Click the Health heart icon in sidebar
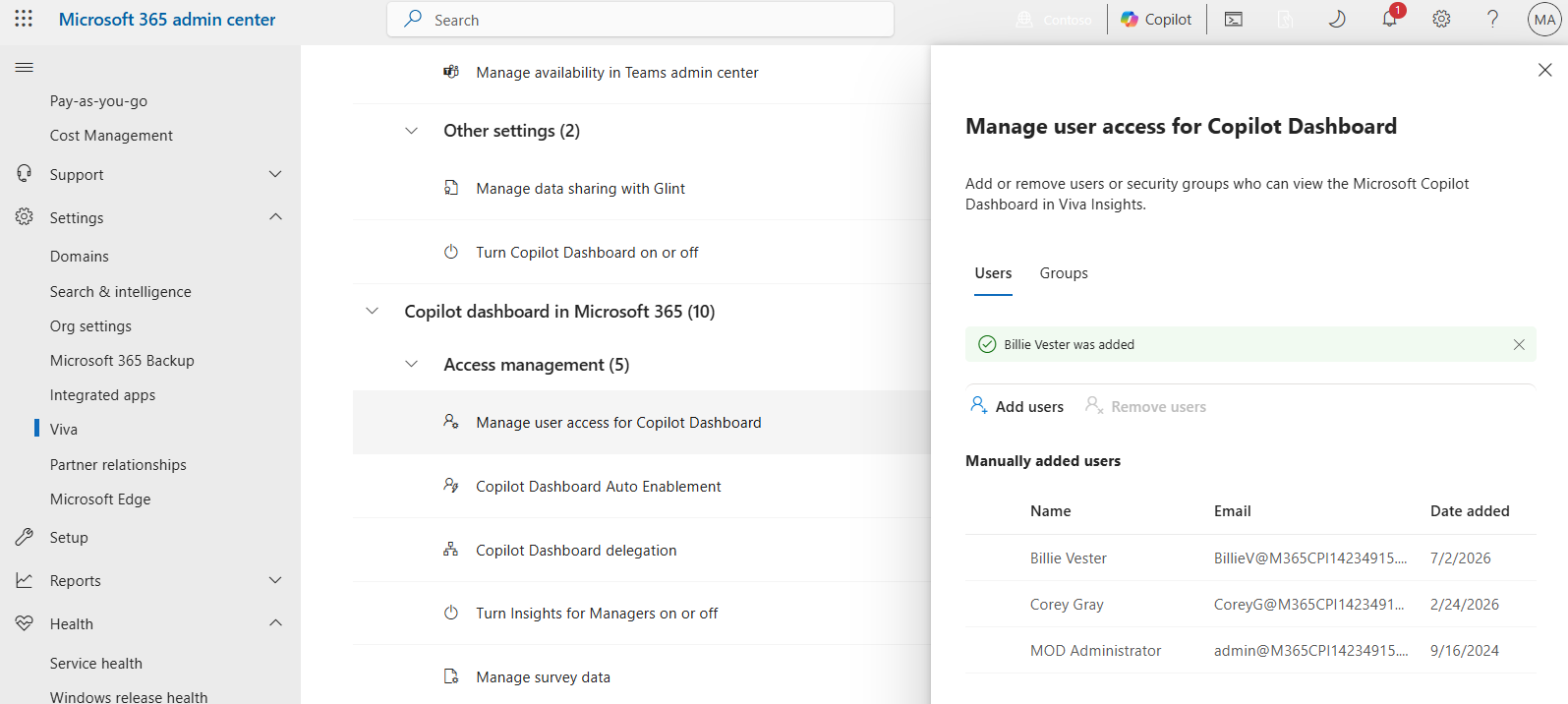The image size is (1568, 704). pos(25,623)
